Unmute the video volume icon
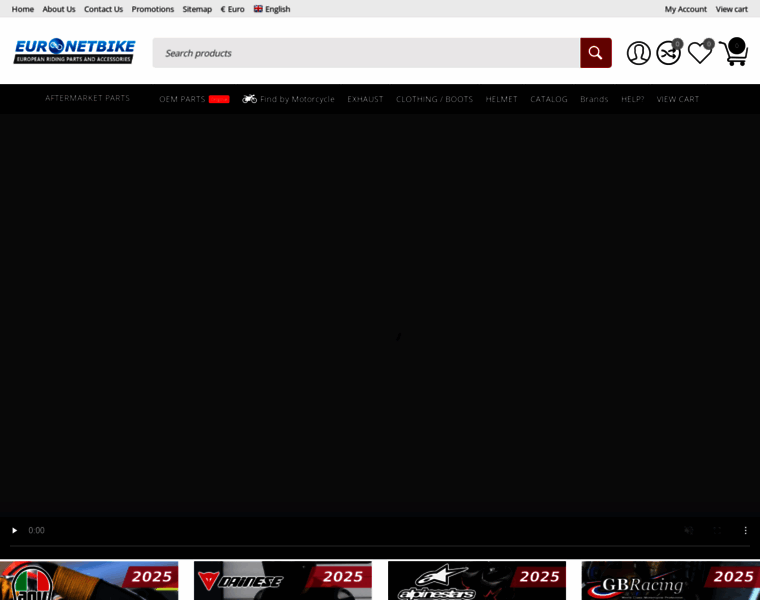The width and height of the screenshot is (760, 600). pos(688,530)
